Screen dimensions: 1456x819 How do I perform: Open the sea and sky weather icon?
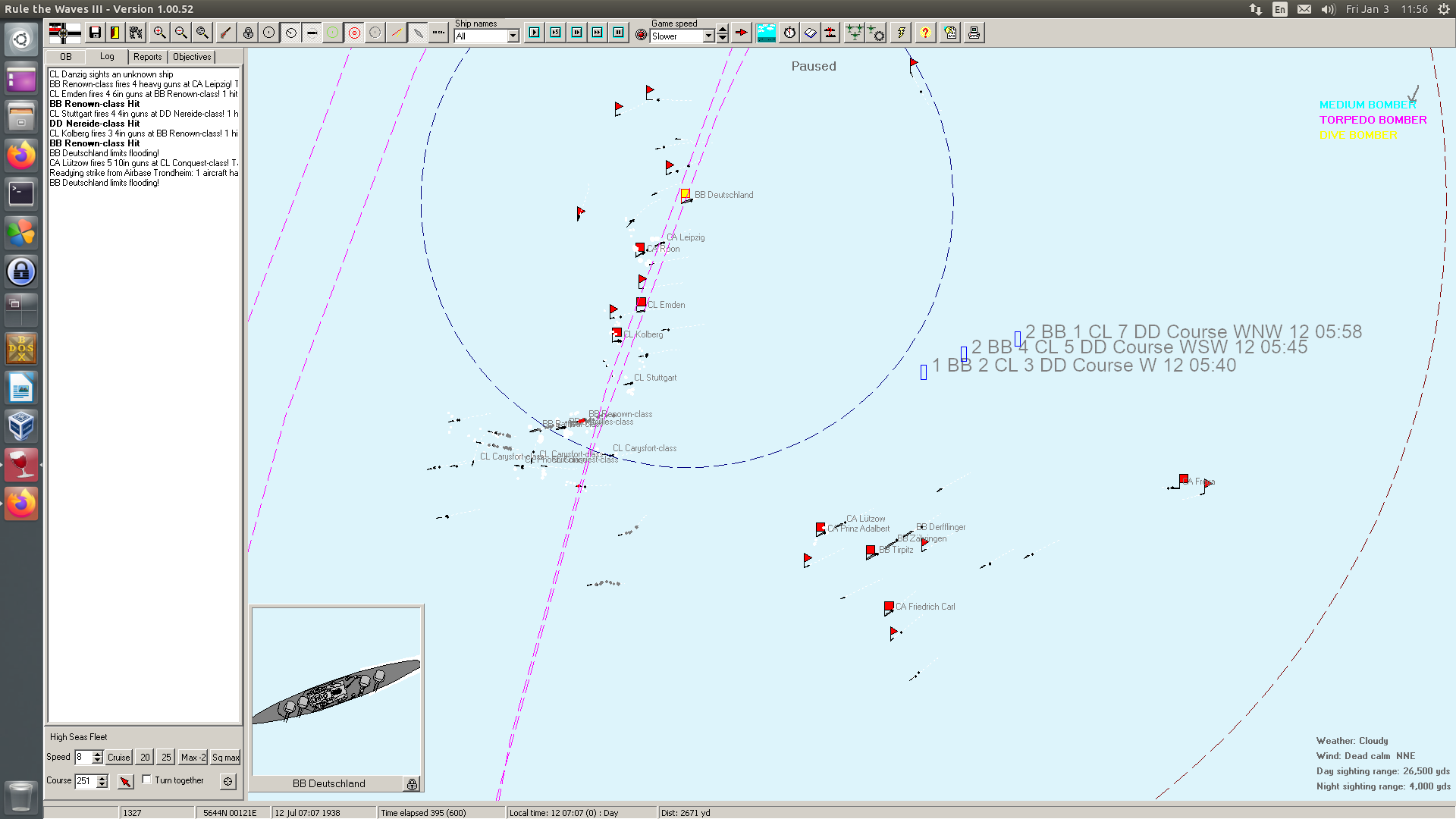(767, 33)
